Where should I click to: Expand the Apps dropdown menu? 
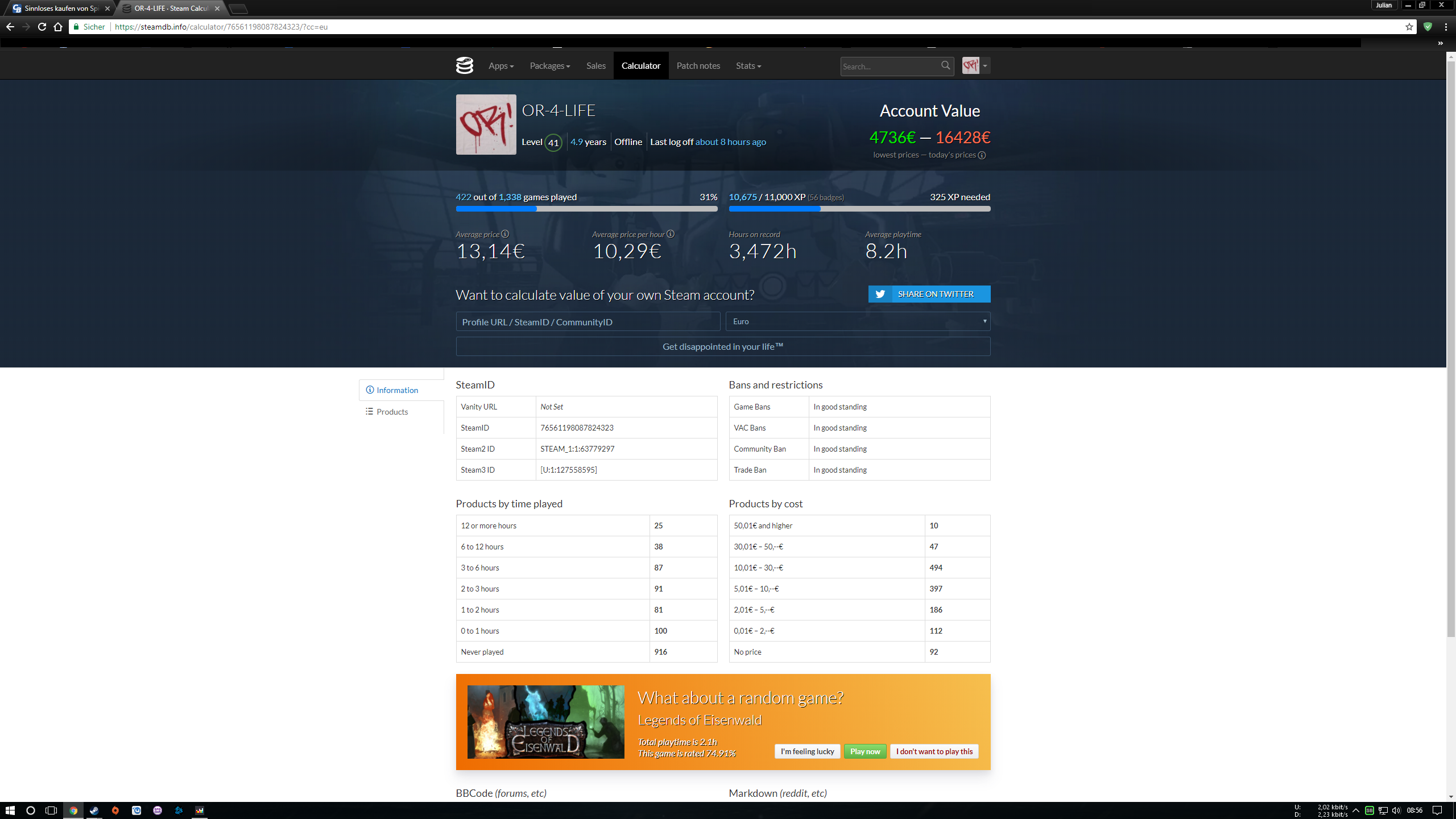(x=500, y=66)
